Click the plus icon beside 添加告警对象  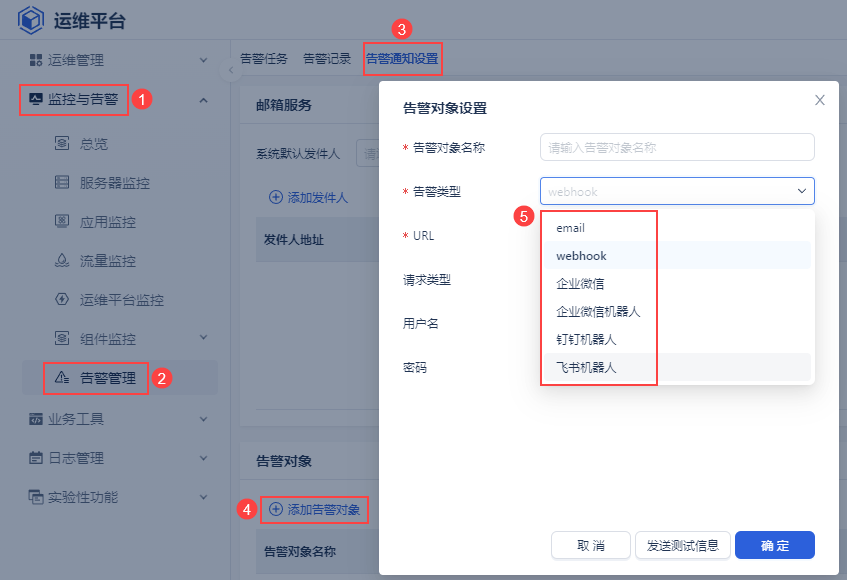(275, 509)
